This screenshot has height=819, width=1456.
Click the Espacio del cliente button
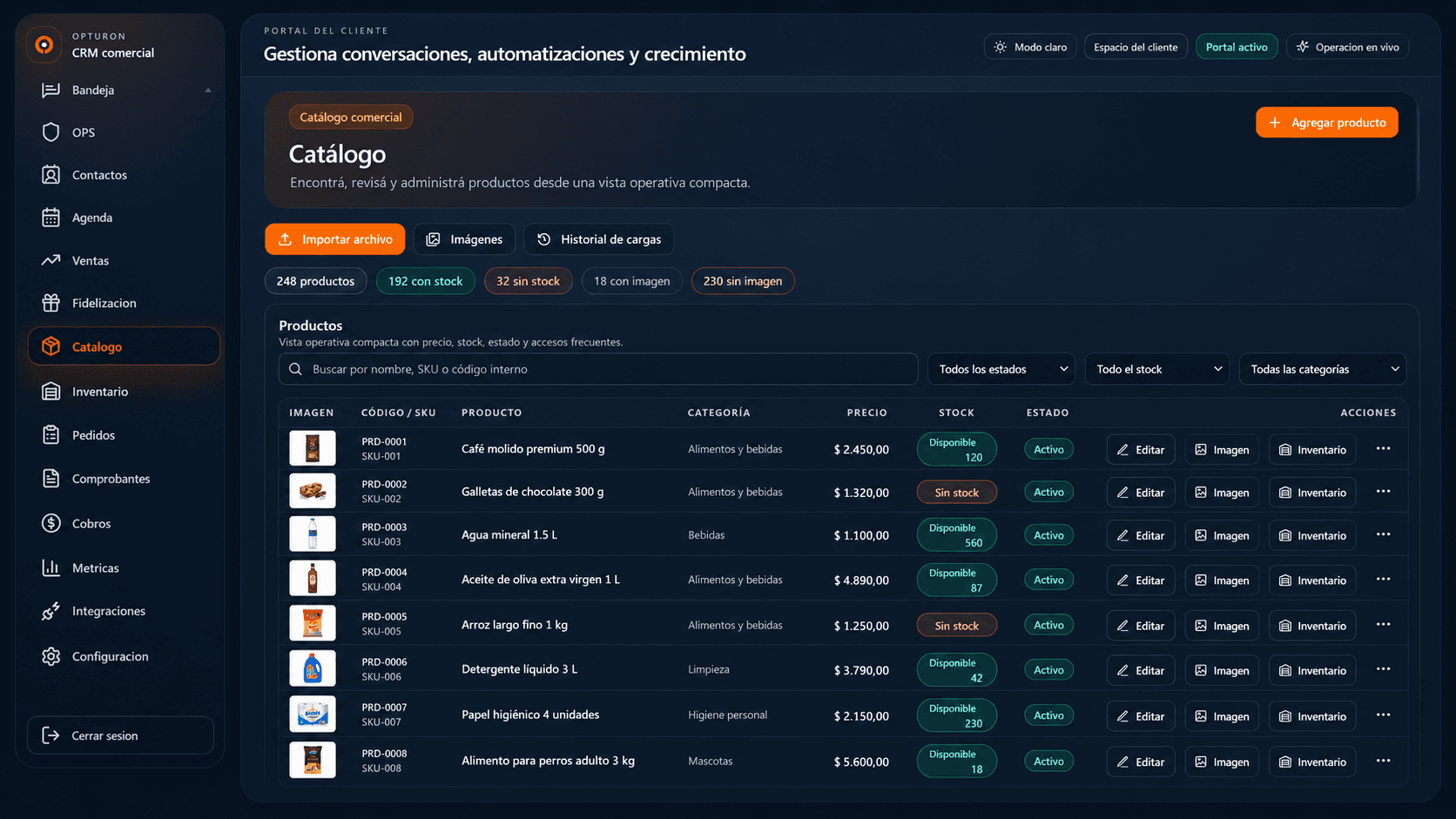pyautogui.click(x=1136, y=47)
